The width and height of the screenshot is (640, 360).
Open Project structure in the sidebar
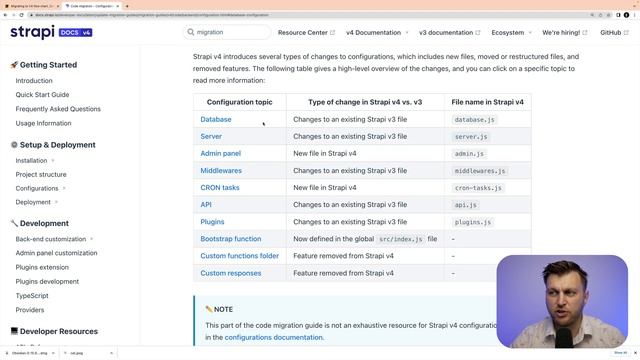[41, 174]
